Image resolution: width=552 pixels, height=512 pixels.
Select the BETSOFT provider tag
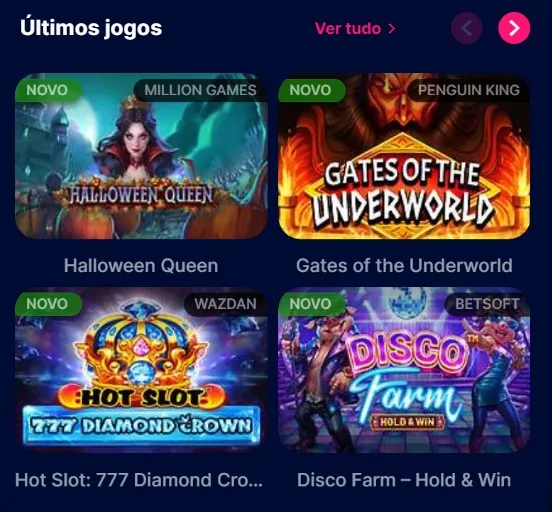[487, 304]
